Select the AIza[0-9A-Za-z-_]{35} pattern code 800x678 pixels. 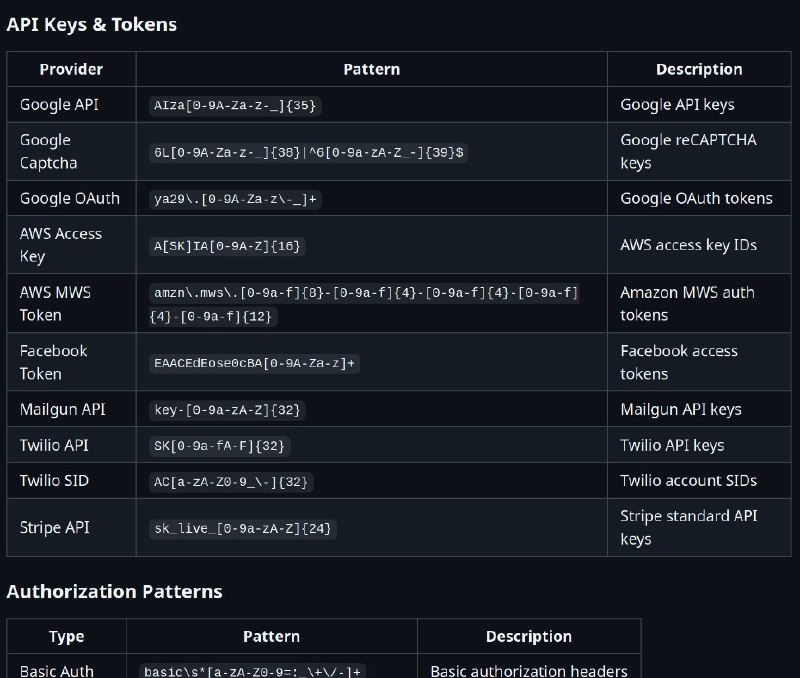235,106
